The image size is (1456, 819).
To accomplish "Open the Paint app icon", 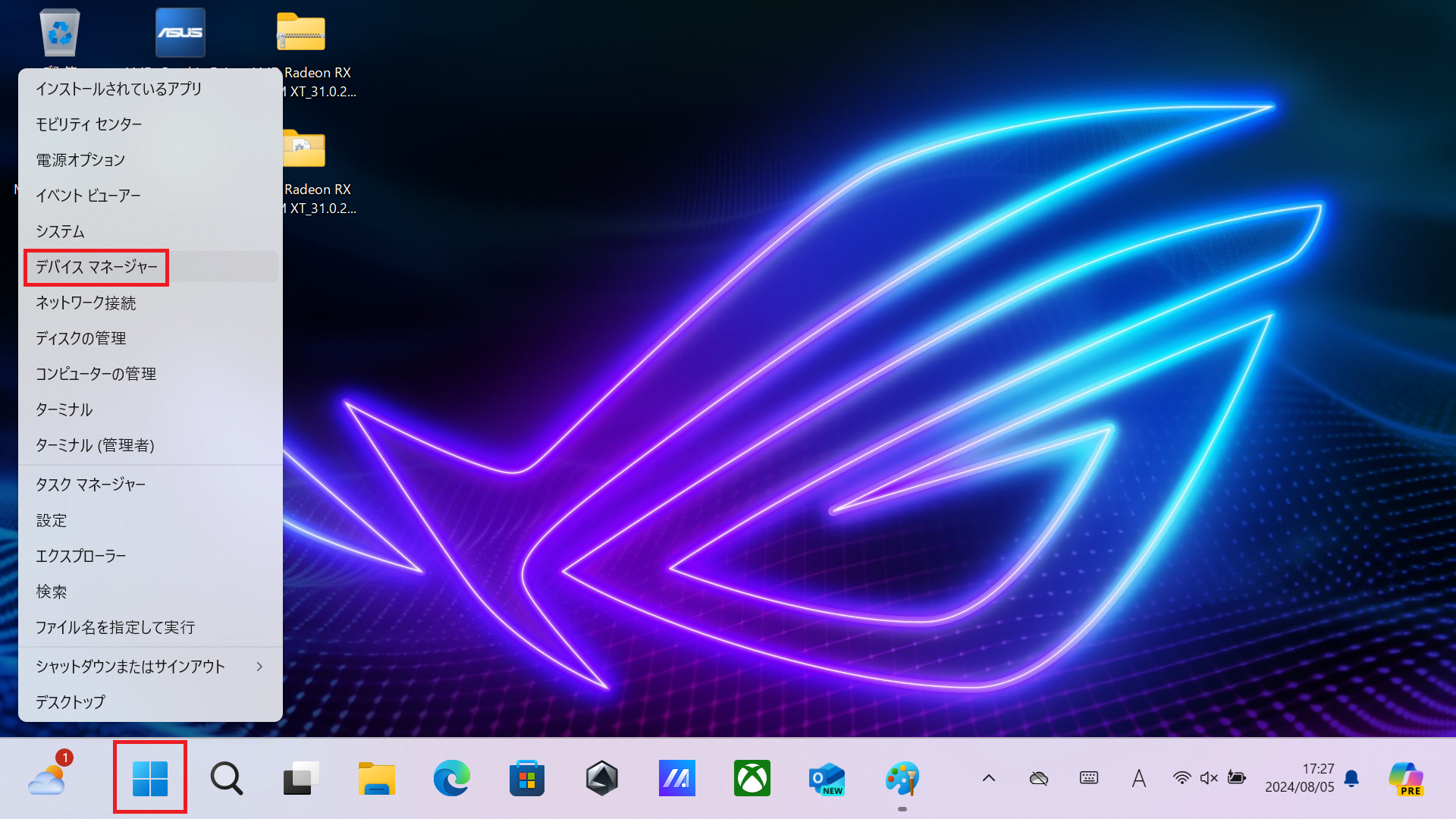I will click(x=902, y=778).
